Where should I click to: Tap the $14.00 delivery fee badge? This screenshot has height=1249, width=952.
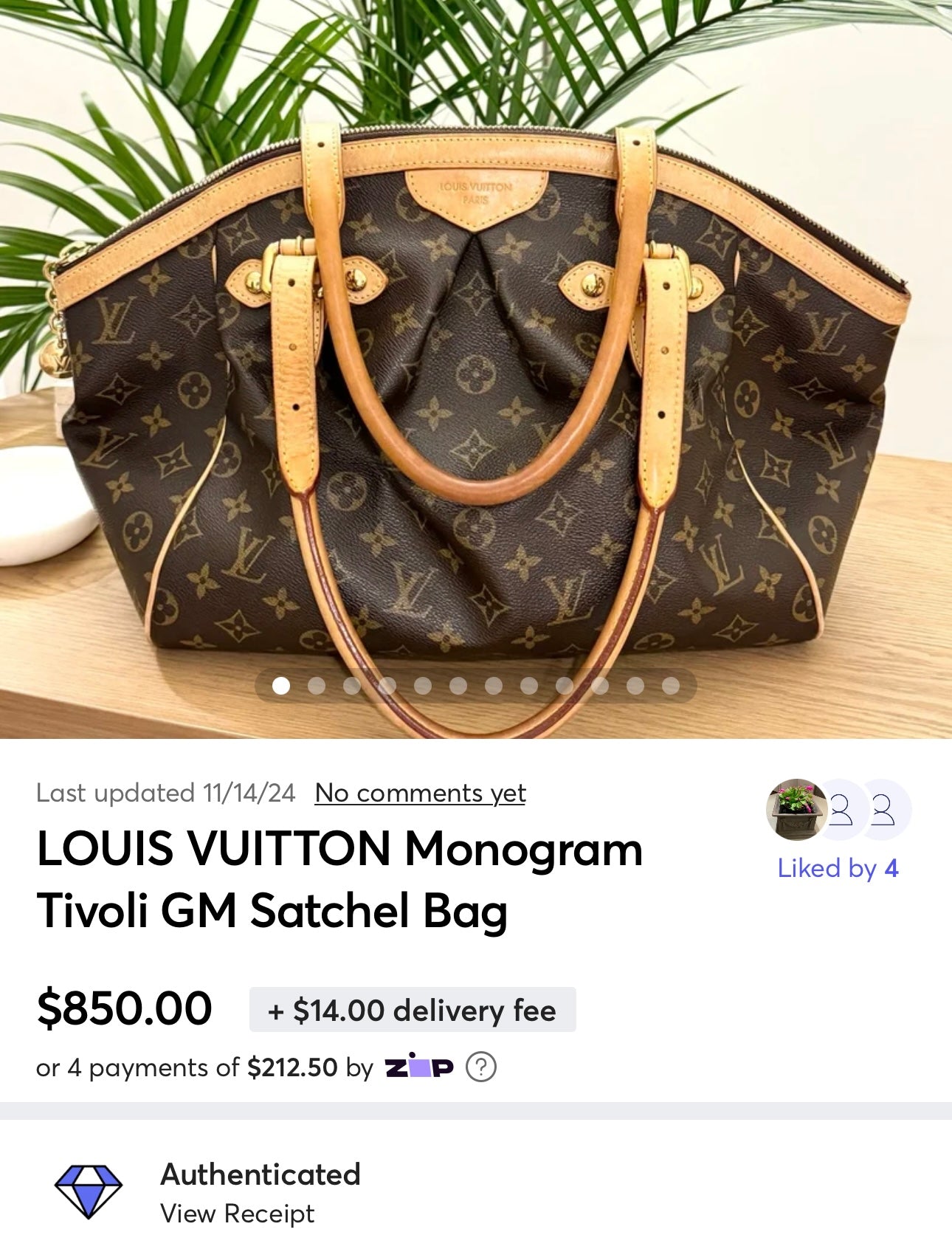point(413,1009)
